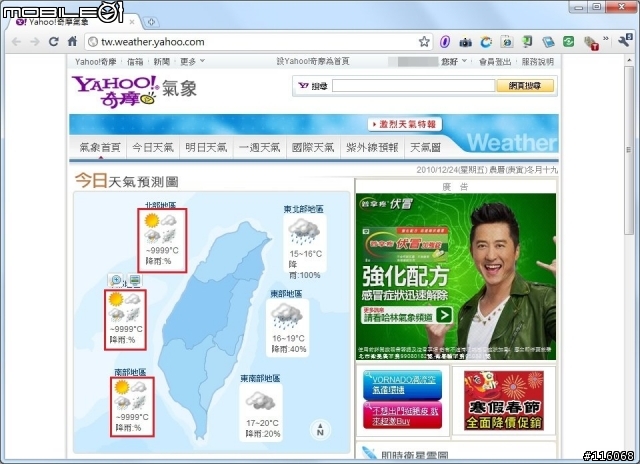Click the Yahoo!奇摩 link in top bar
The width and height of the screenshot is (640, 464).
[x=96, y=62]
